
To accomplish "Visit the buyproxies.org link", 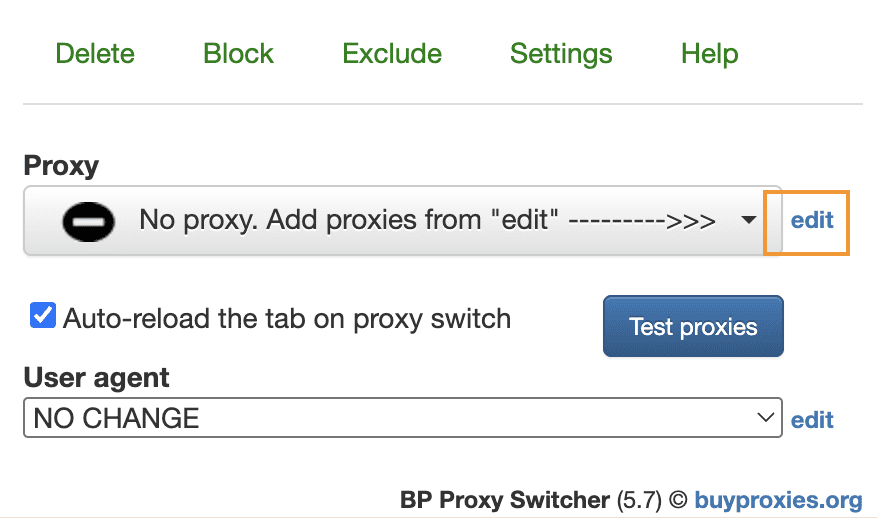I will pyautogui.click(x=778, y=500).
